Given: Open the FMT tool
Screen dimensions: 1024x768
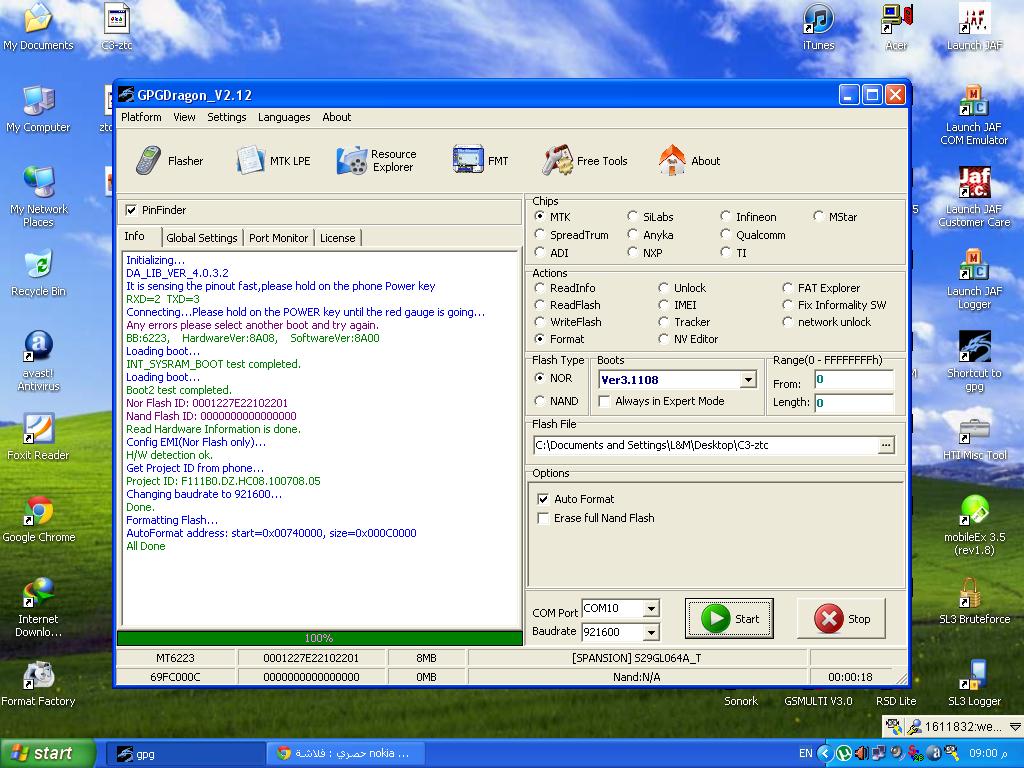Looking at the screenshot, I should point(480,161).
